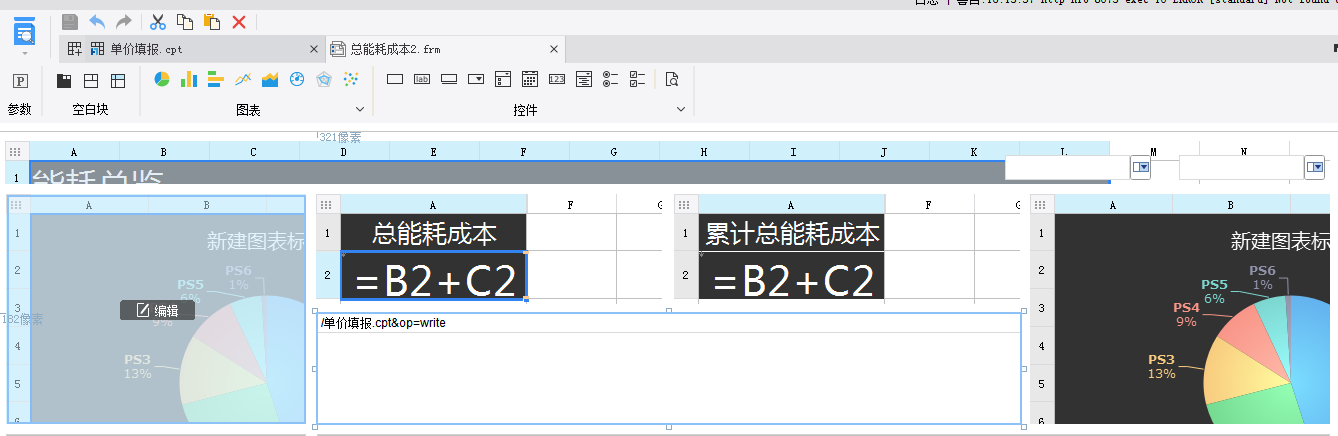1338x436 pixels.
Task: Select the 总能耗成本 header cell
Action: point(434,233)
